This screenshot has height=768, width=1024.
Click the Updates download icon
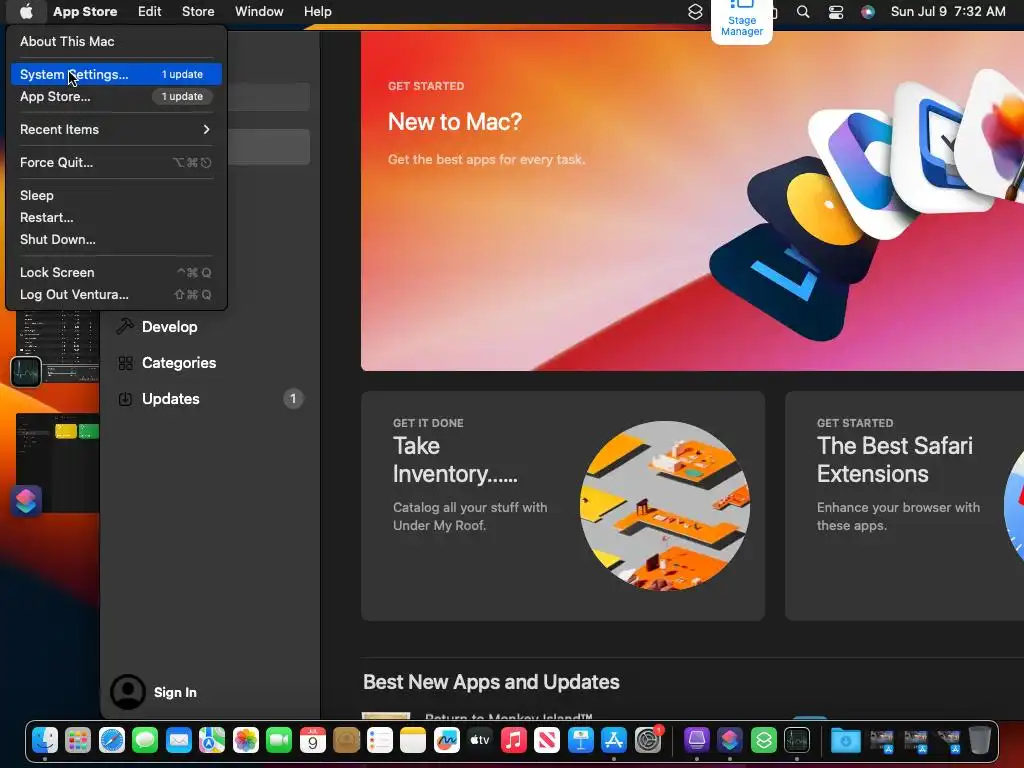[x=125, y=399]
